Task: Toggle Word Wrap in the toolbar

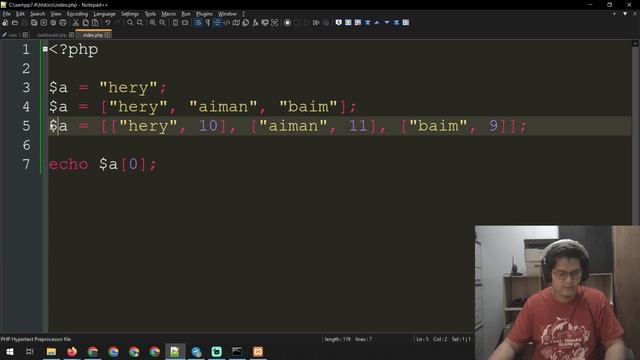Action: [198, 23]
